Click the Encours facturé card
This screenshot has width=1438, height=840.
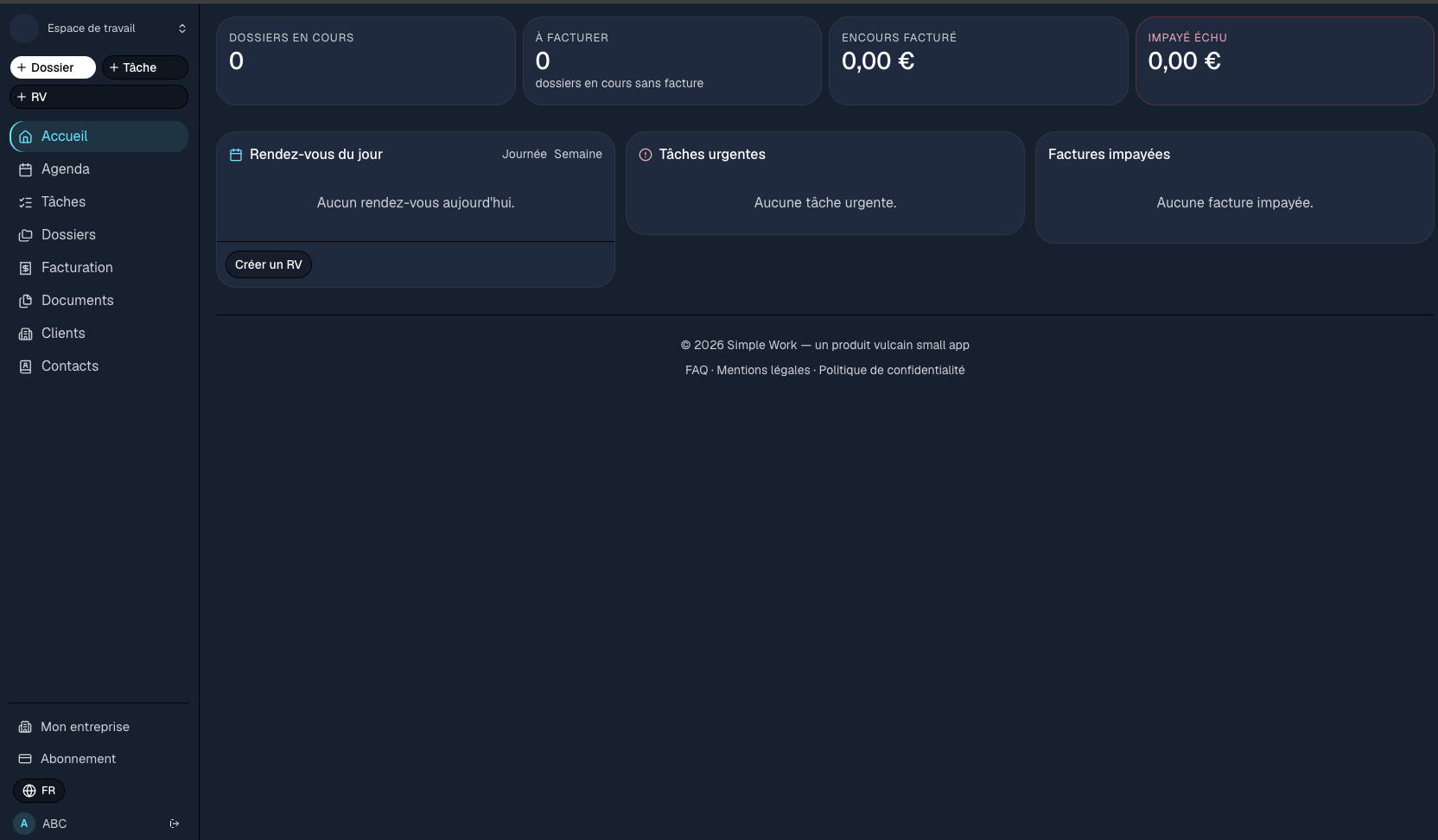click(x=978, y=61)
